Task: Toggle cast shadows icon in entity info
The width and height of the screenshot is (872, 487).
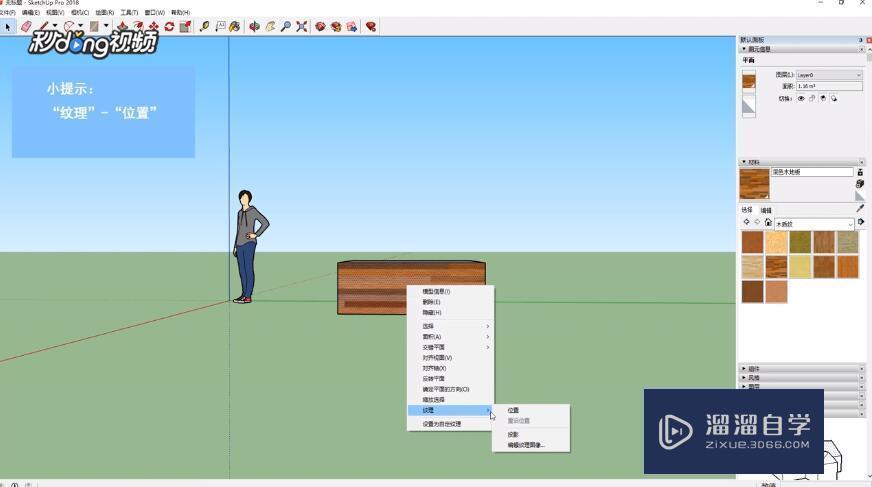Action: (x=822, y=99)
